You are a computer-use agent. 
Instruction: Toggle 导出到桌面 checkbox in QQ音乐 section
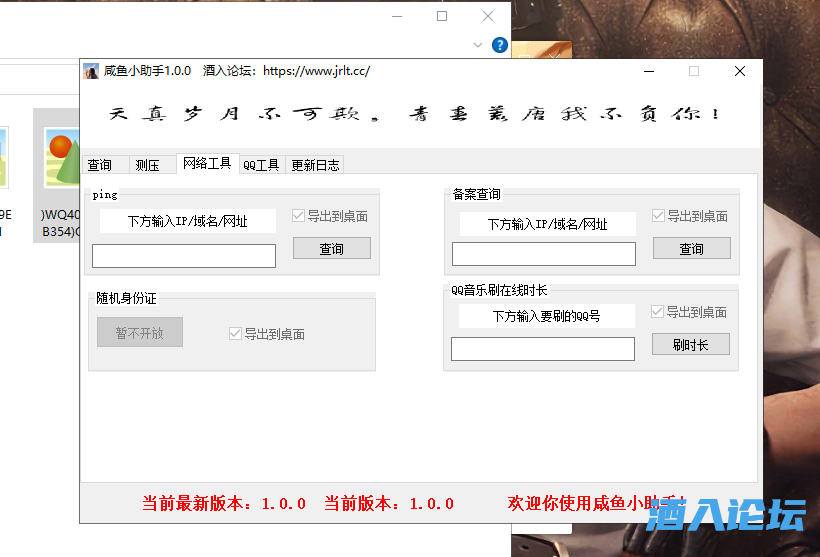pos(659,312)
